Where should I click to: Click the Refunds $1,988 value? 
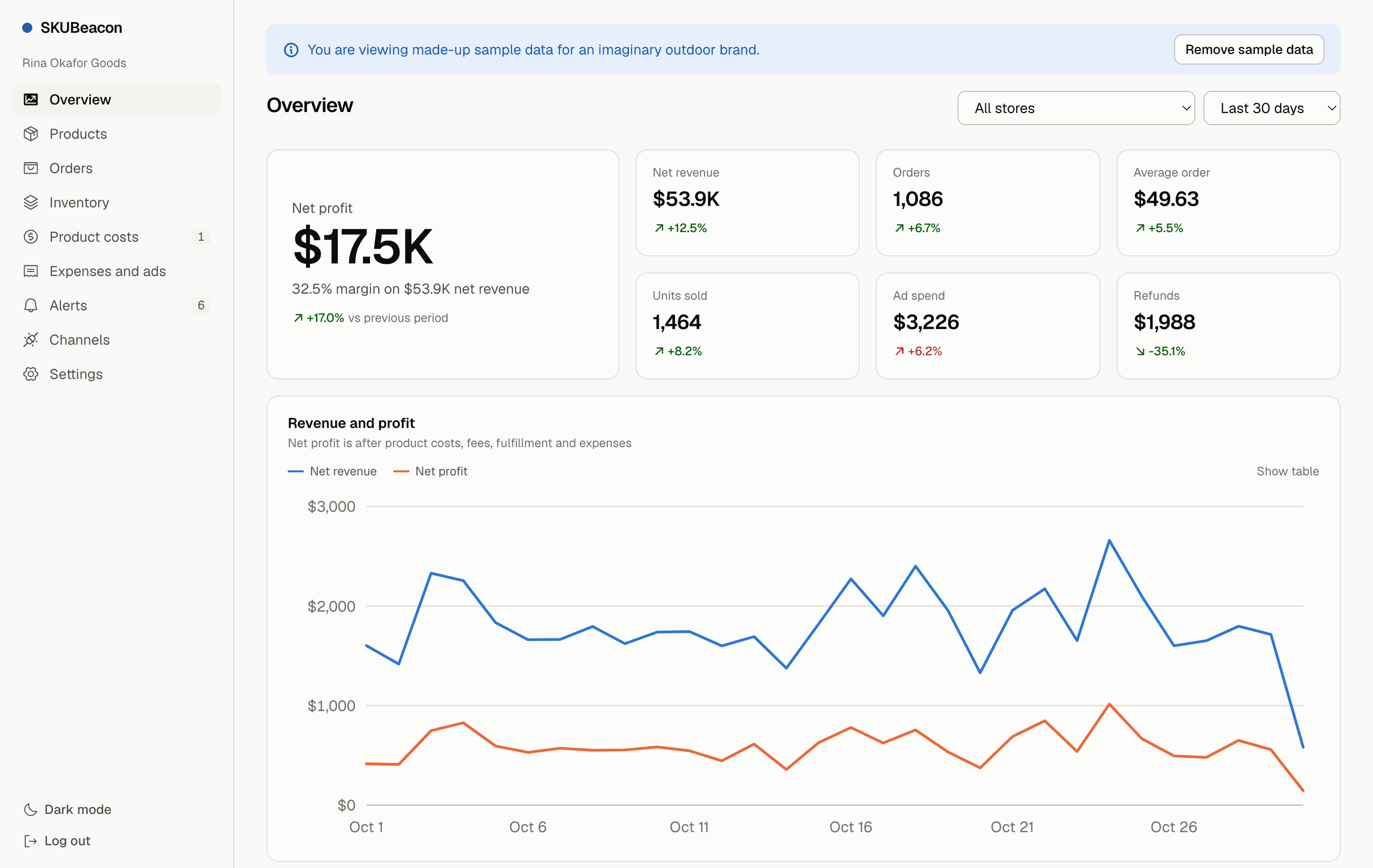click(1164, 322)
